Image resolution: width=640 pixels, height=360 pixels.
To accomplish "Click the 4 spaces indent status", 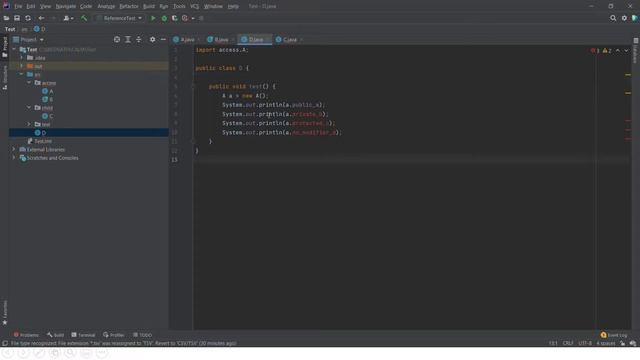I will tap(606, 343).
